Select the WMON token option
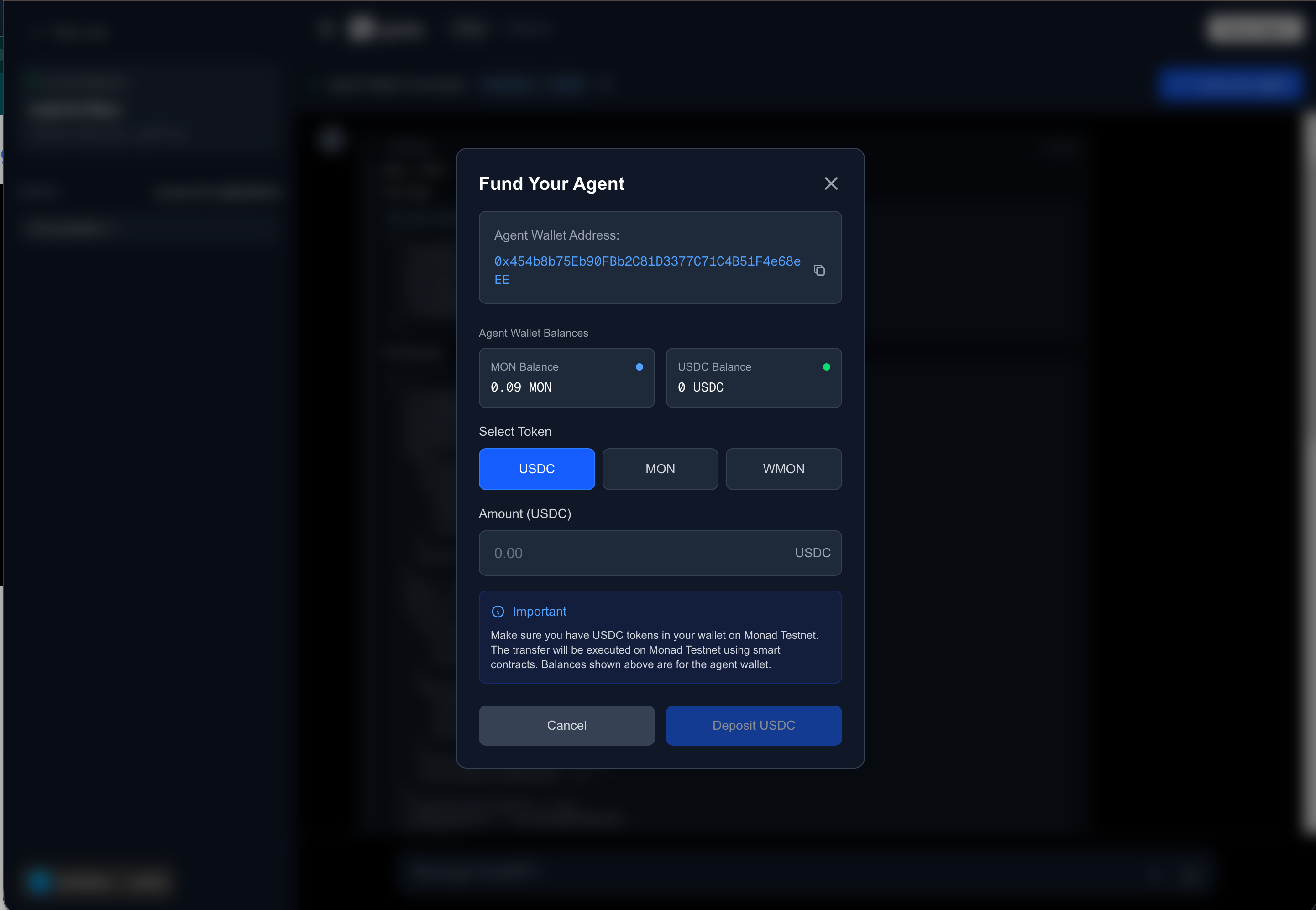This screenshot has height=910, width=1316. (783, 469)
